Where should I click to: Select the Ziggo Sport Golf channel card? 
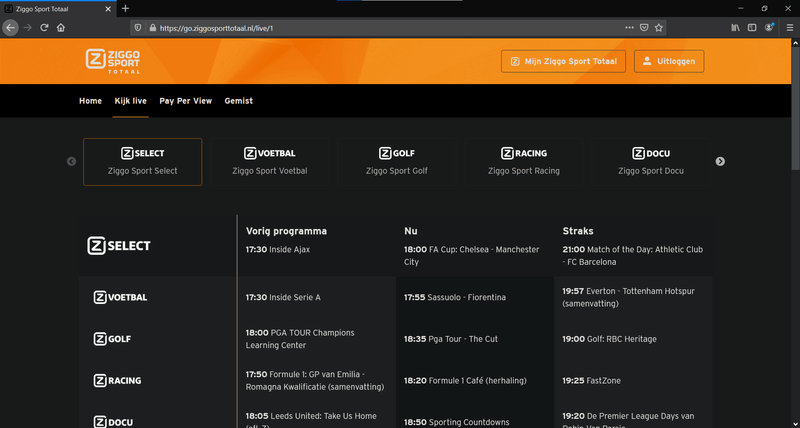coord(396,162)
